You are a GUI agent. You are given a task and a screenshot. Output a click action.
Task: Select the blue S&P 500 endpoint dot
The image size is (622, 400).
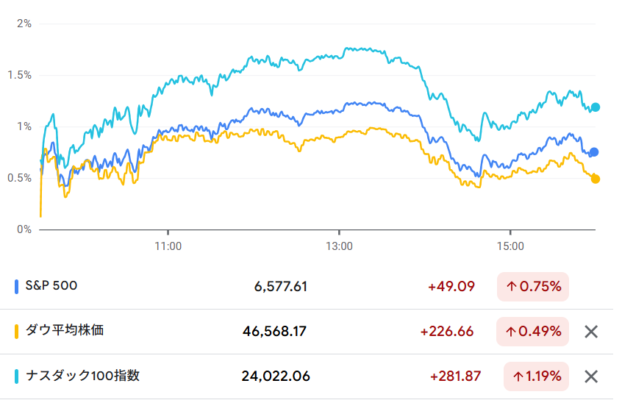pyautogui.click(x=594, y=152)
